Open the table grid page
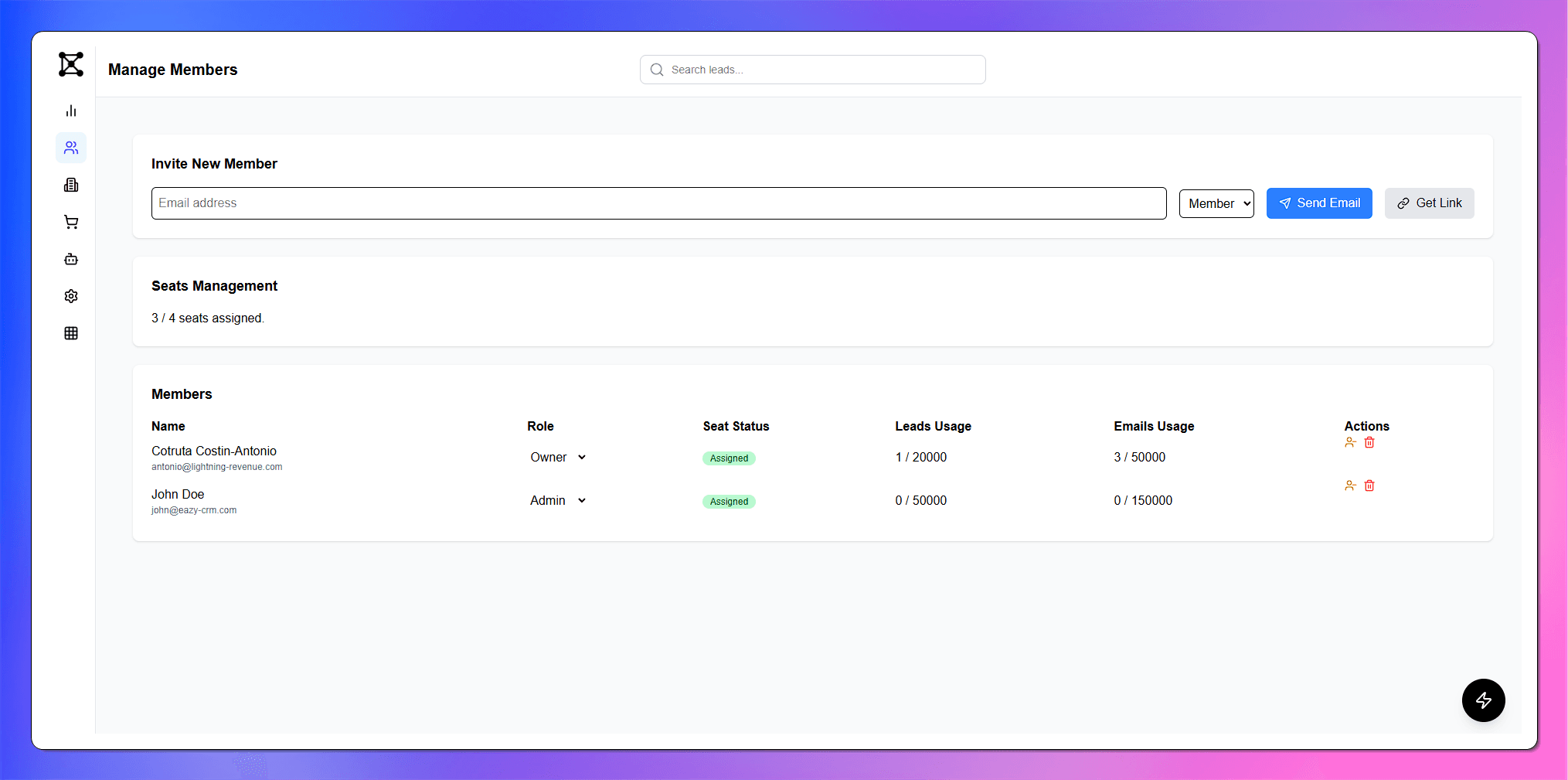This screenshot has width=1568, height=780. pos(71,333)
